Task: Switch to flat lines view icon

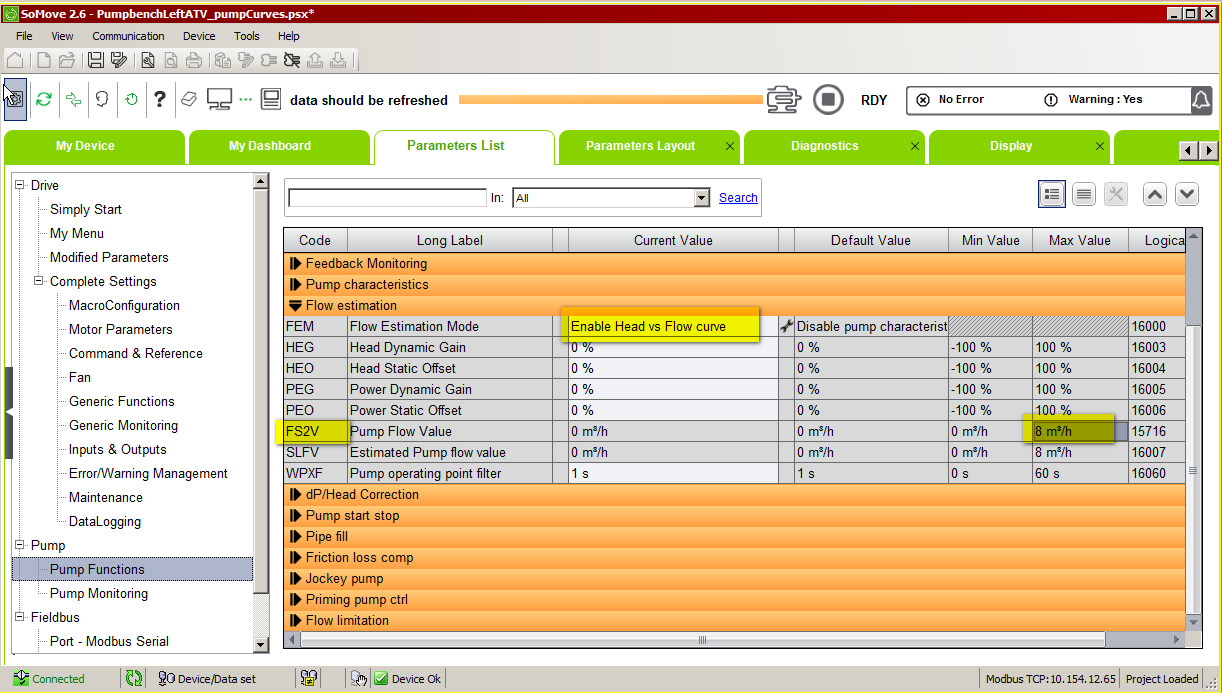Action: [x=1084, y=194]
